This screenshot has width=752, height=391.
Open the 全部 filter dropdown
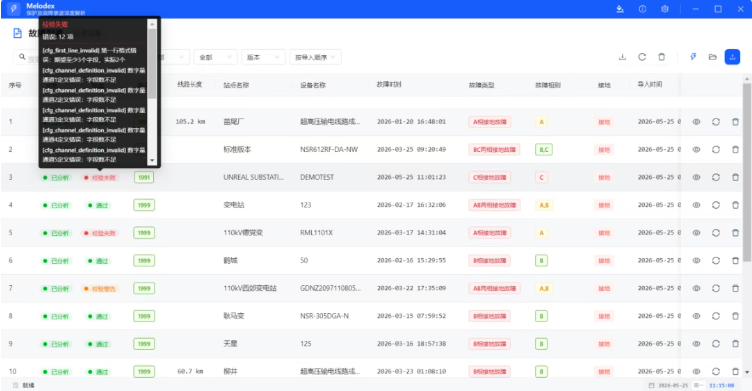(x=215, y=57)
